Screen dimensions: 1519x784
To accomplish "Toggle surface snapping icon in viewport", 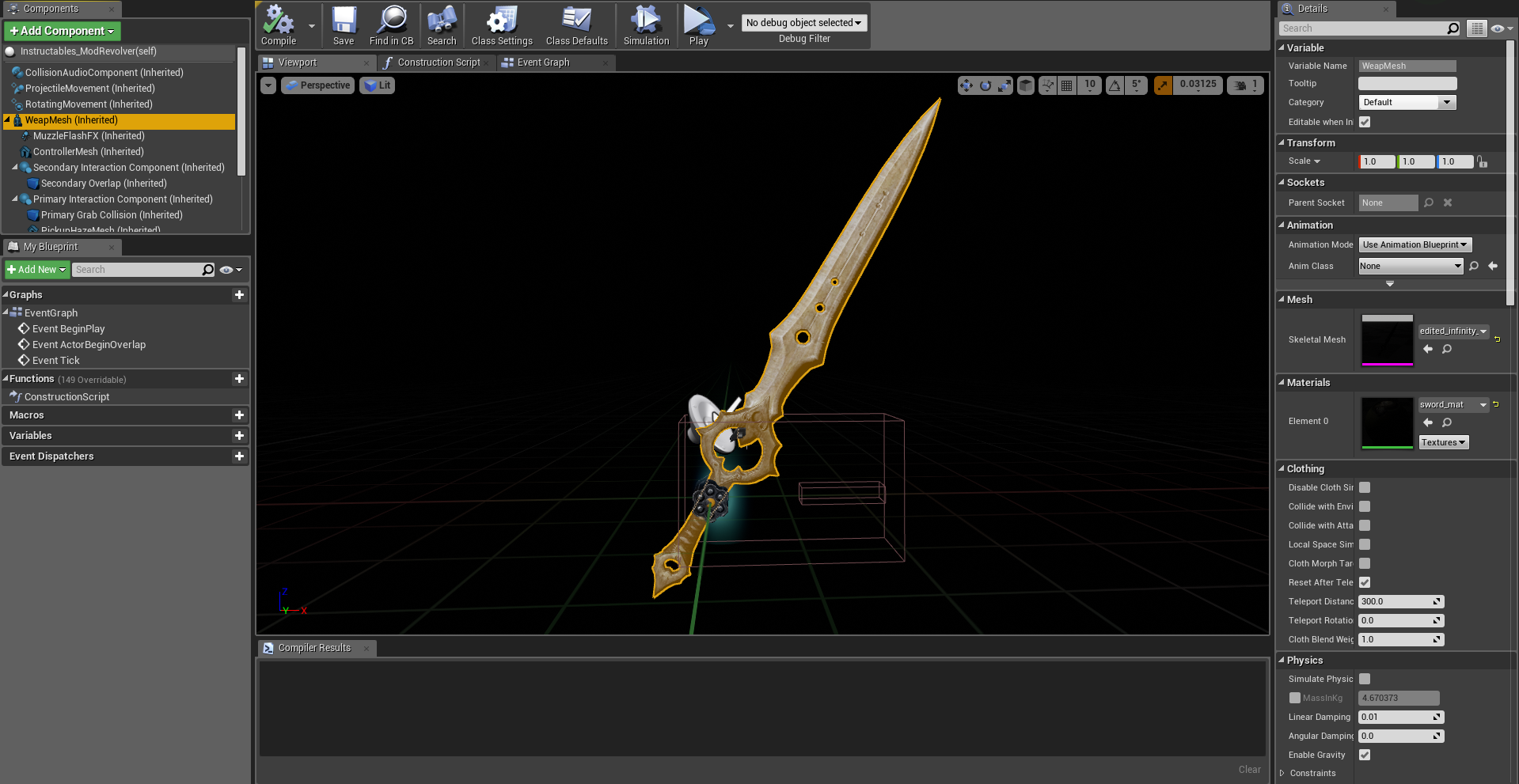I will click(1047, 85).
